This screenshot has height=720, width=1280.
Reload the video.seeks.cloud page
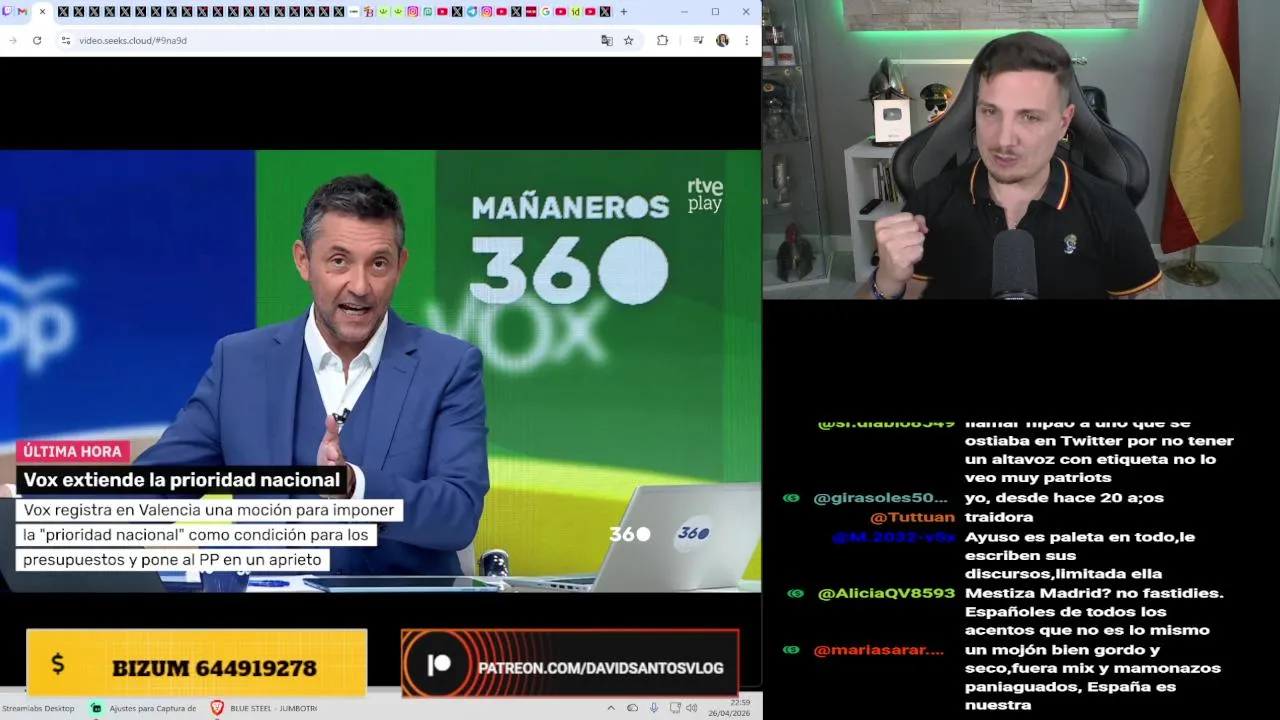pos(37,40)
